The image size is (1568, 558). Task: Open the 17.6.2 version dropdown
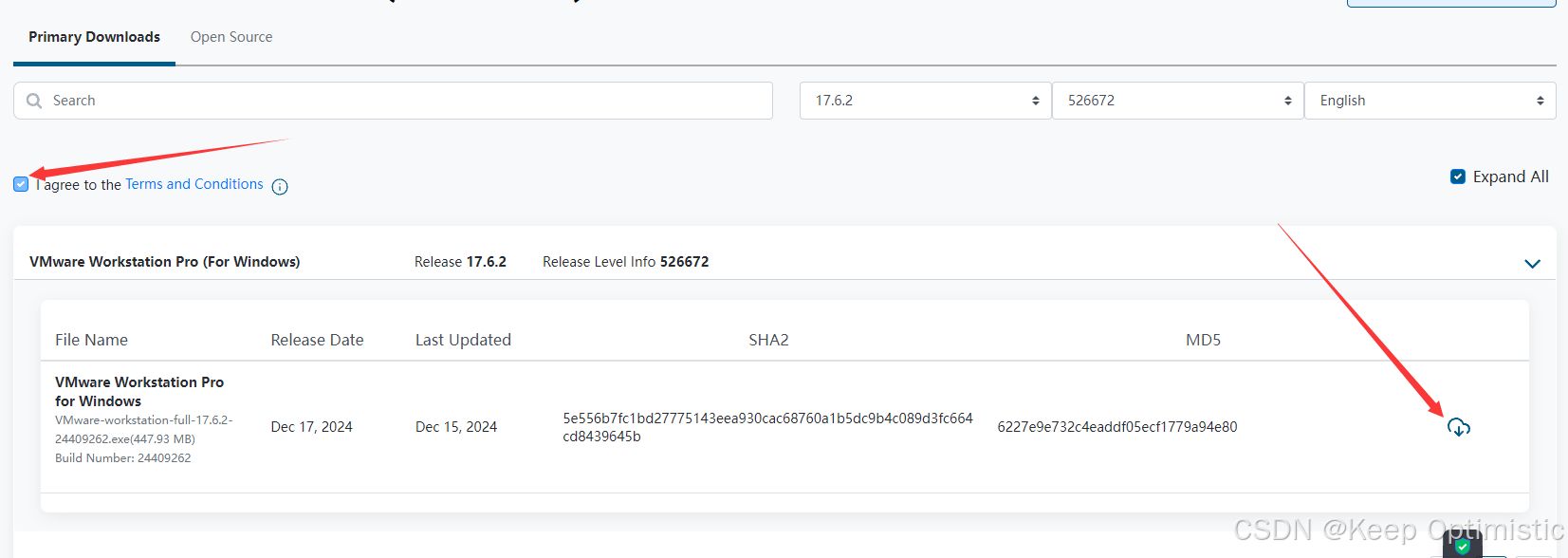(x=925, y=101)
